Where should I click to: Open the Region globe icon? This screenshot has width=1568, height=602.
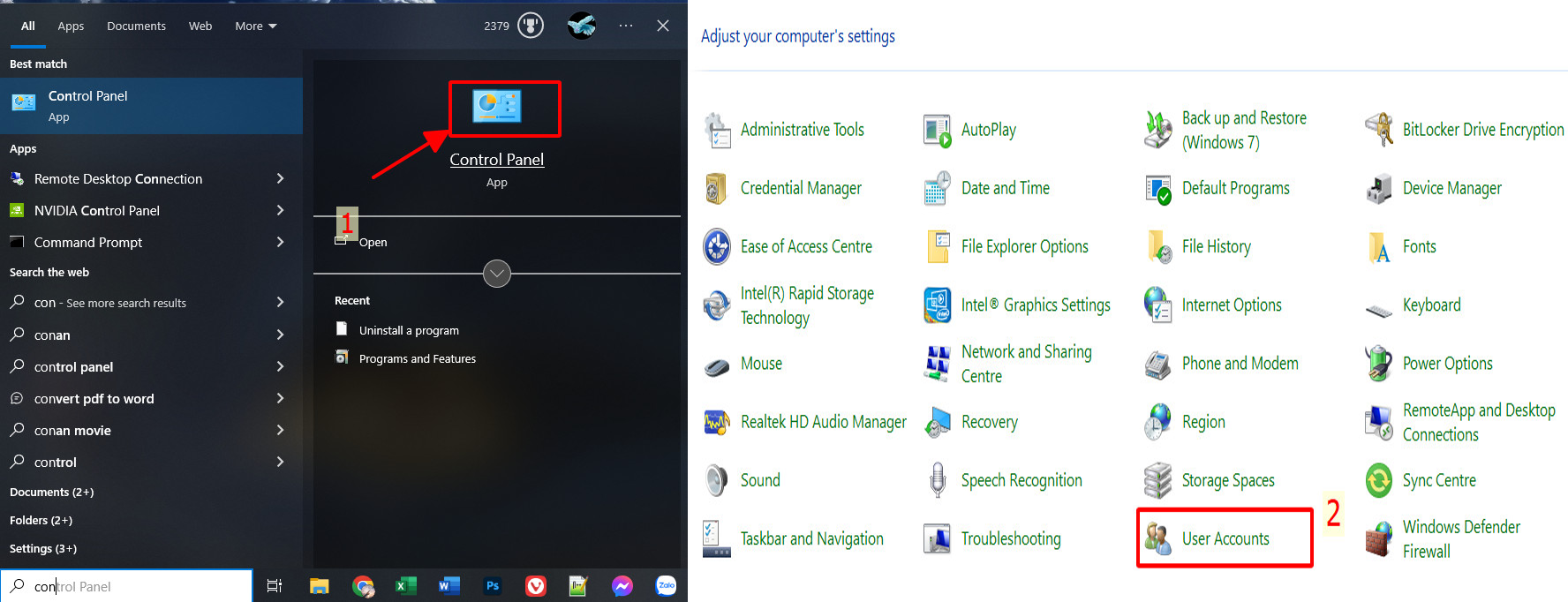pos(1158,422)
